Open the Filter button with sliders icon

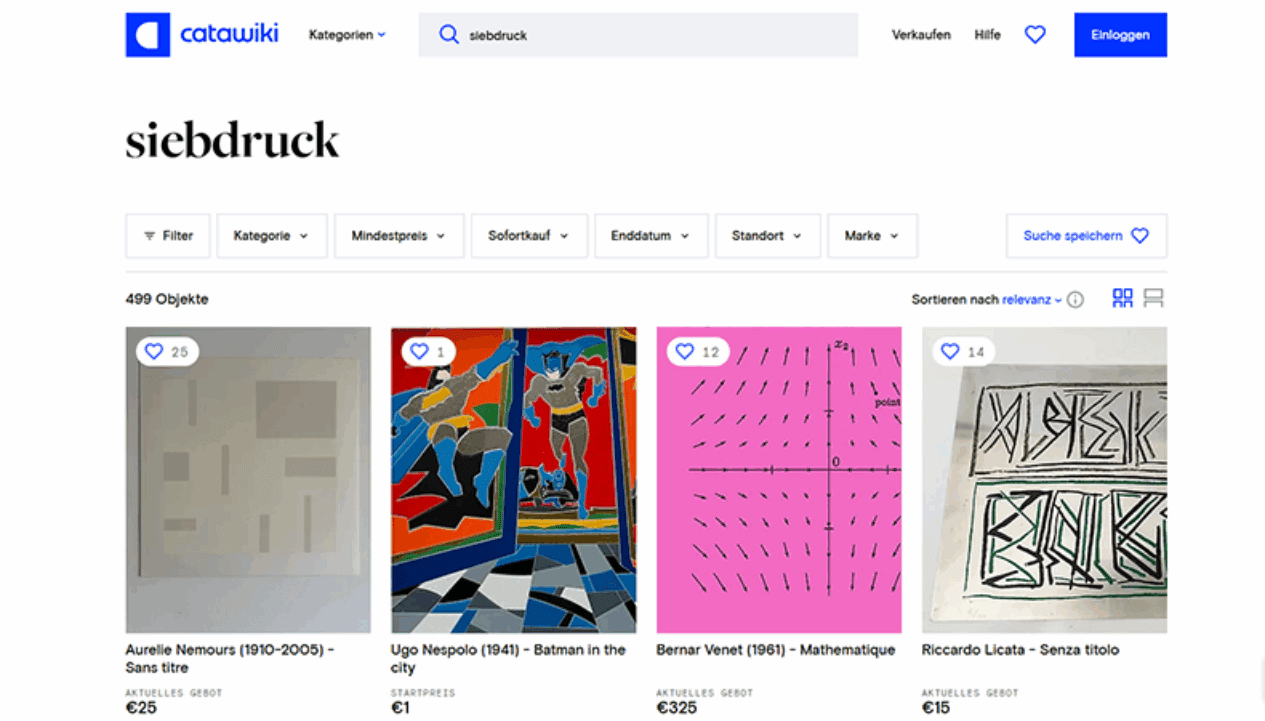[x=168, y=236]
